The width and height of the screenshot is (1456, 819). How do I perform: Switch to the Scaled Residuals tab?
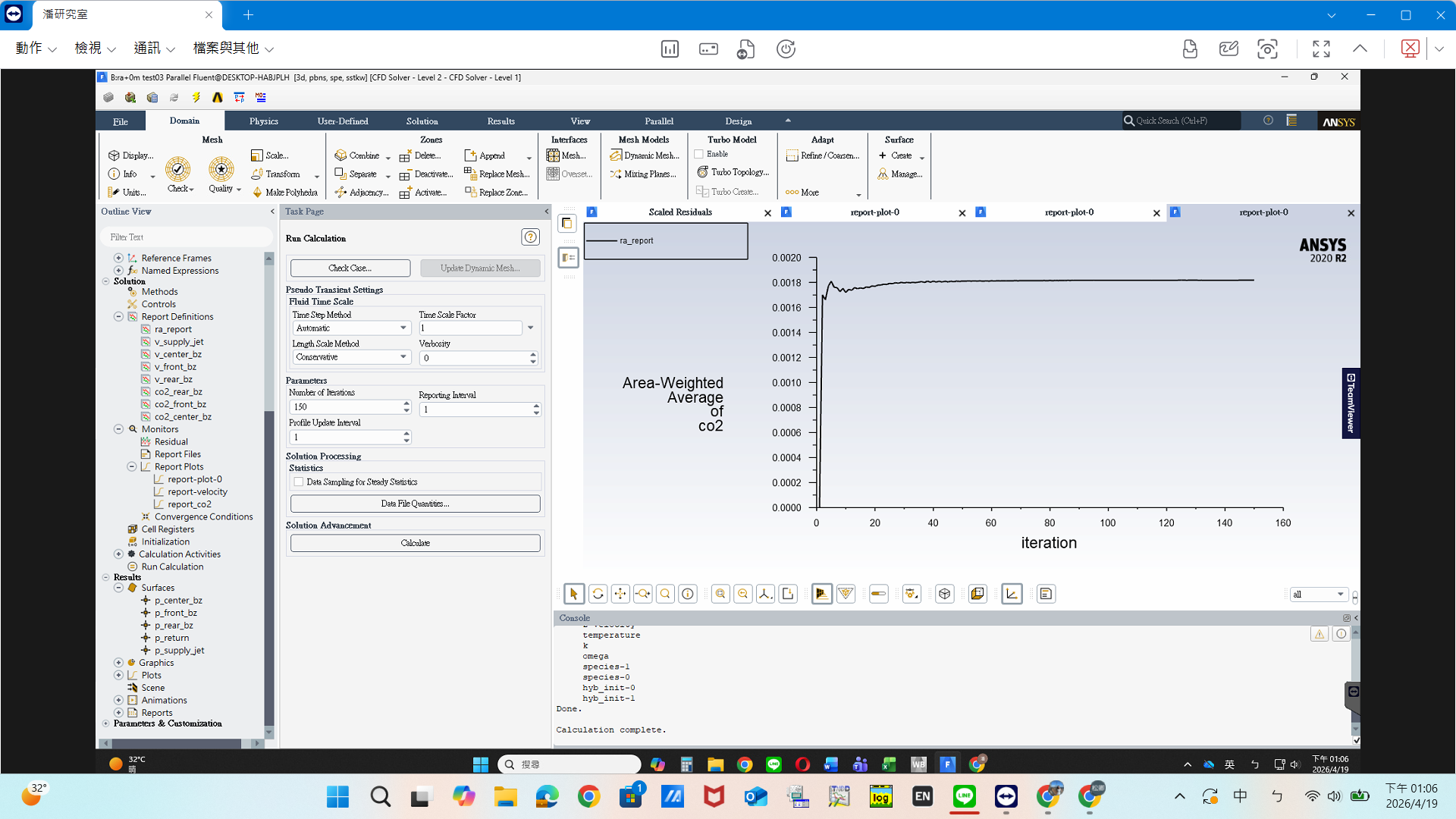(x=679, y=212)
